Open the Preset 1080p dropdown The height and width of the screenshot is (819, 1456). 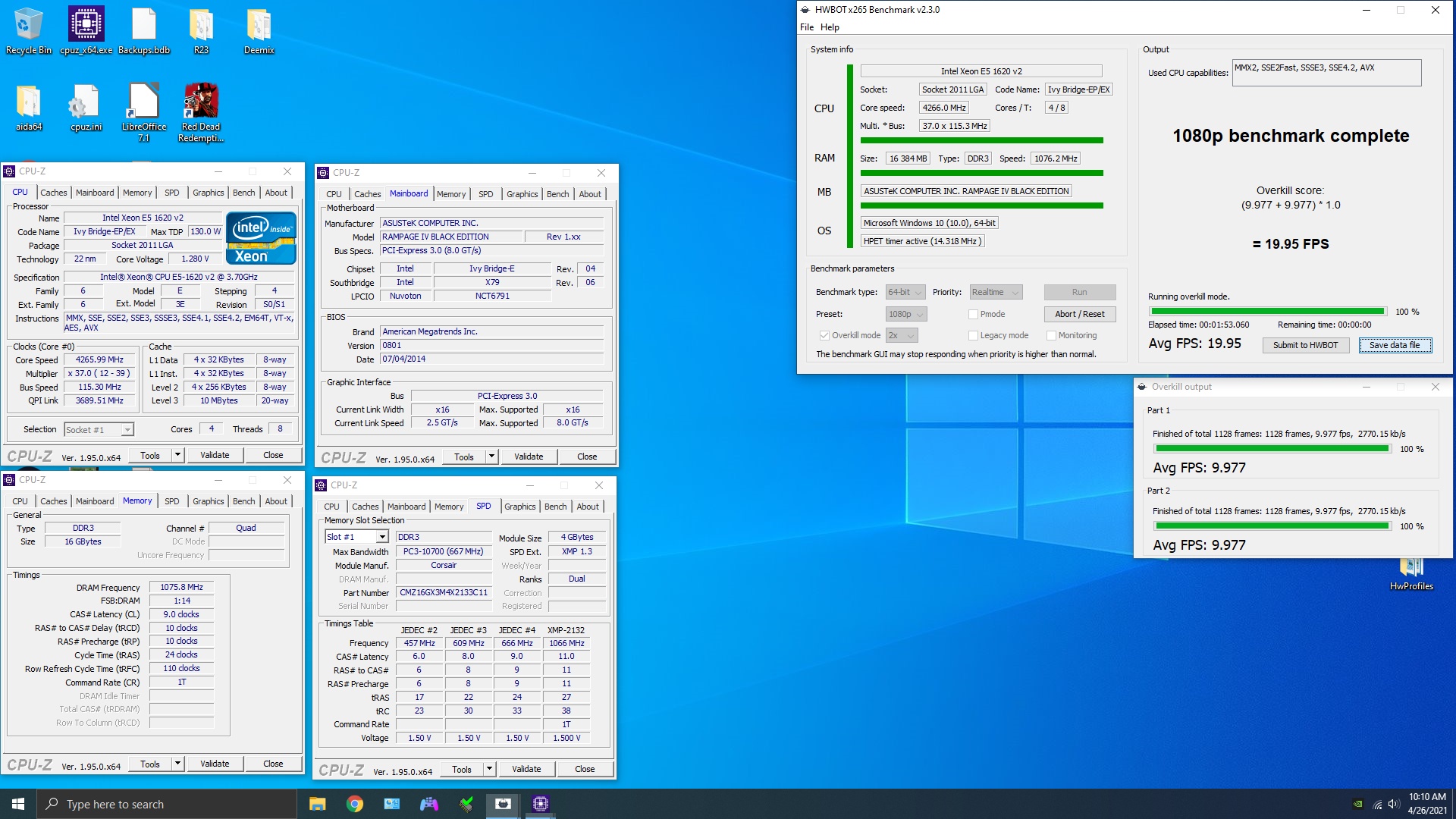[x=906, y=314]
